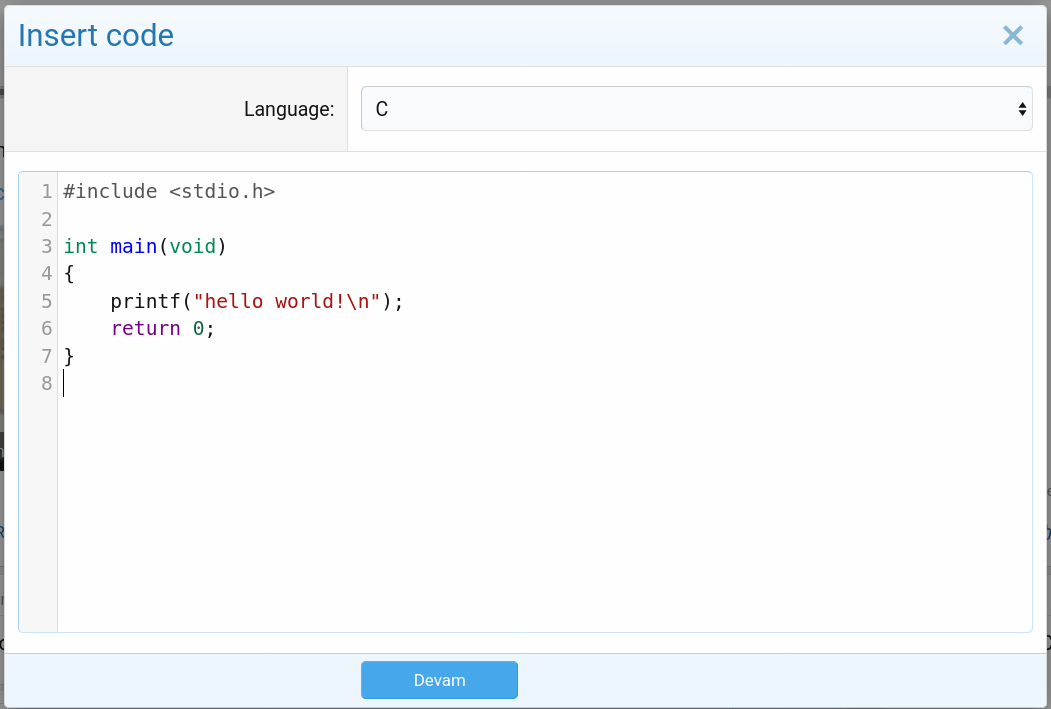Click line number 8 in the gutter
This screenshot has width=1051, height=709.
pyautogui.click(x=46, y=383)
